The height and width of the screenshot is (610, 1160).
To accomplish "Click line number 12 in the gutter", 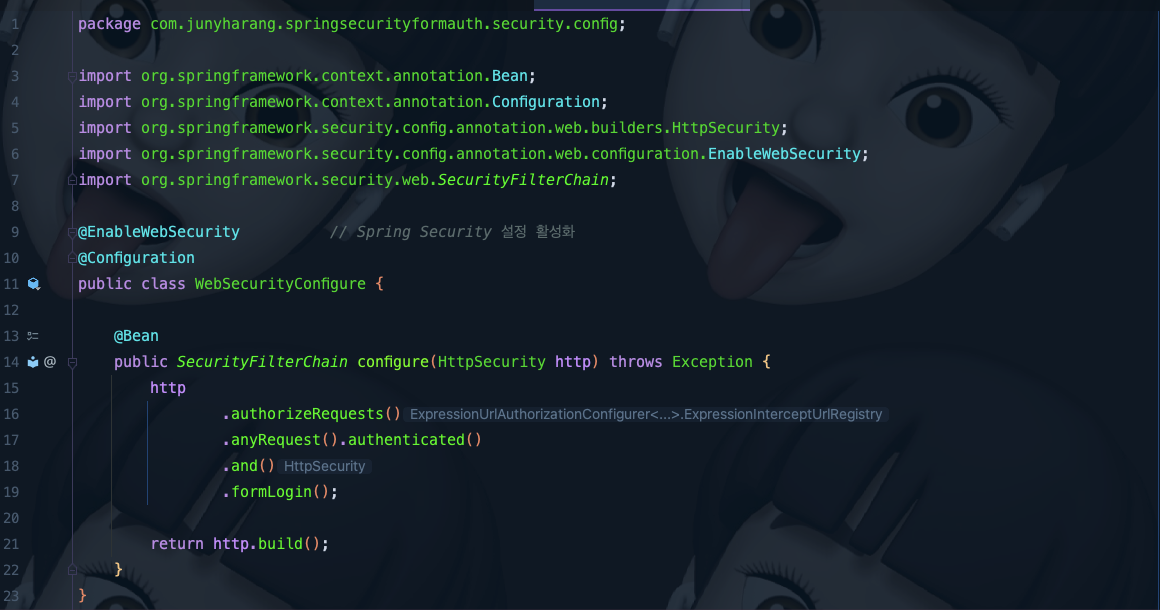I will click(x=11, y=310).
